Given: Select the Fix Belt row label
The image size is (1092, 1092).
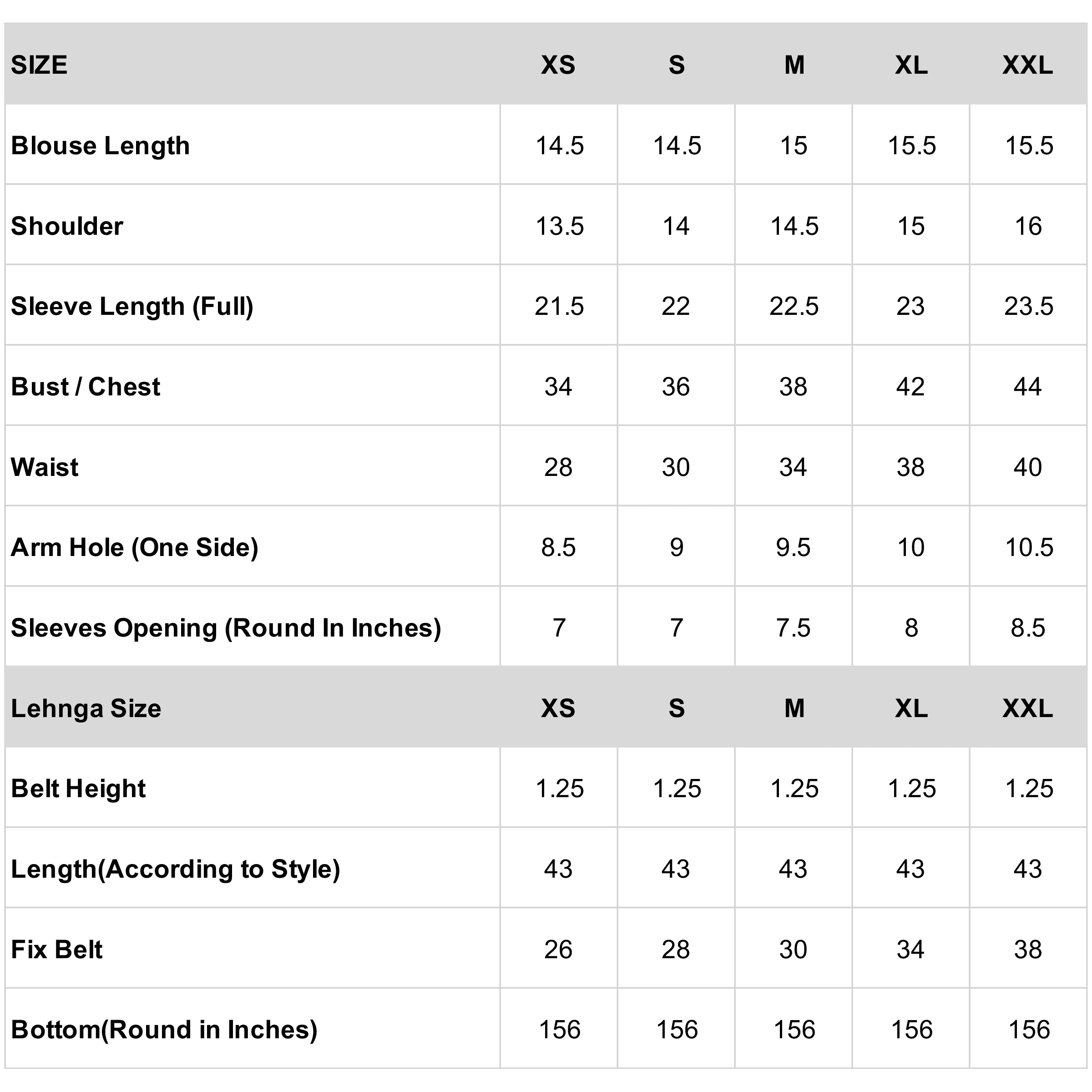Looking at the screenshot, I should pyautogui.click(x=56, y=950).
